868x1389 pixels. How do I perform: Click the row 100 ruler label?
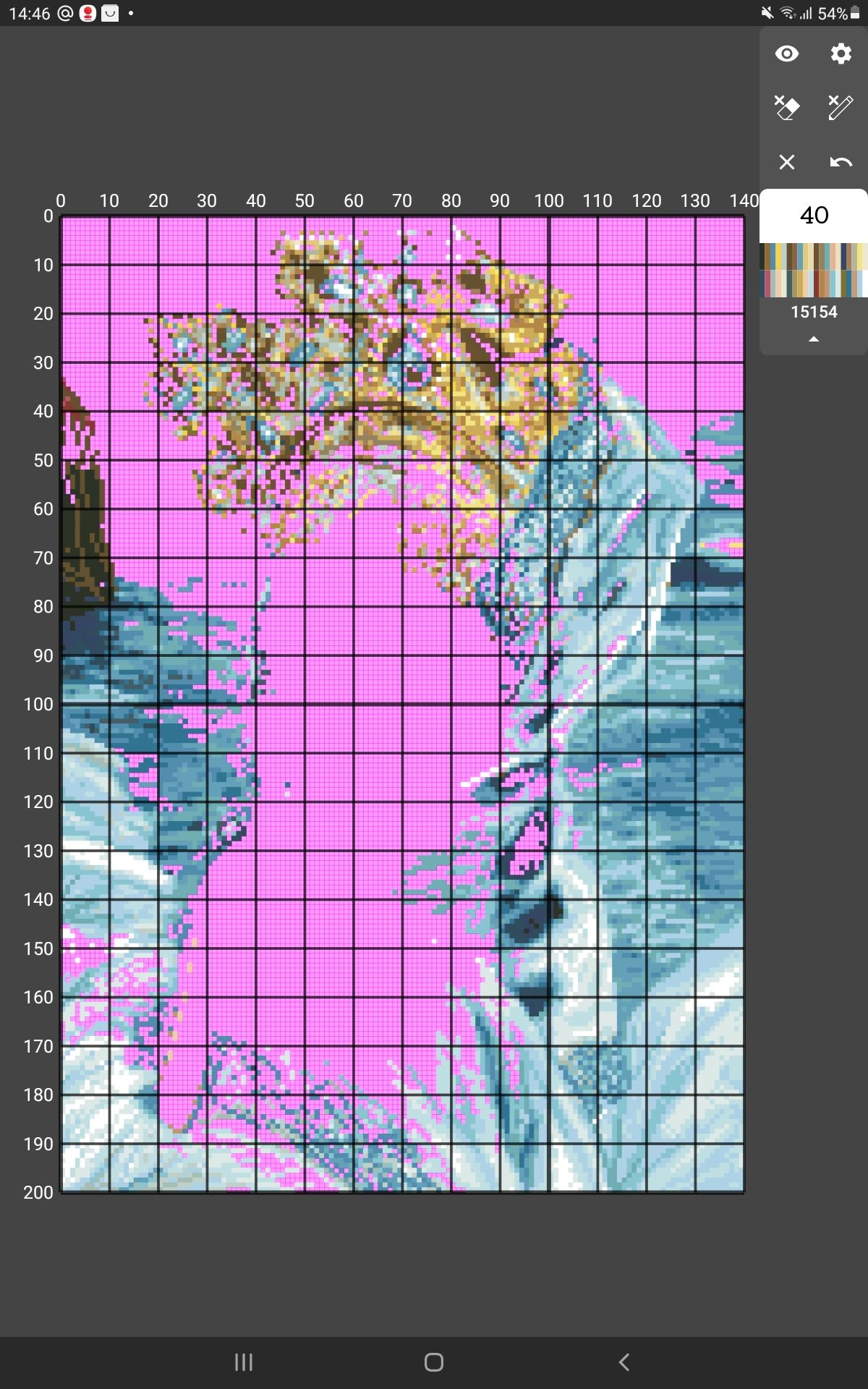point(38,704)
